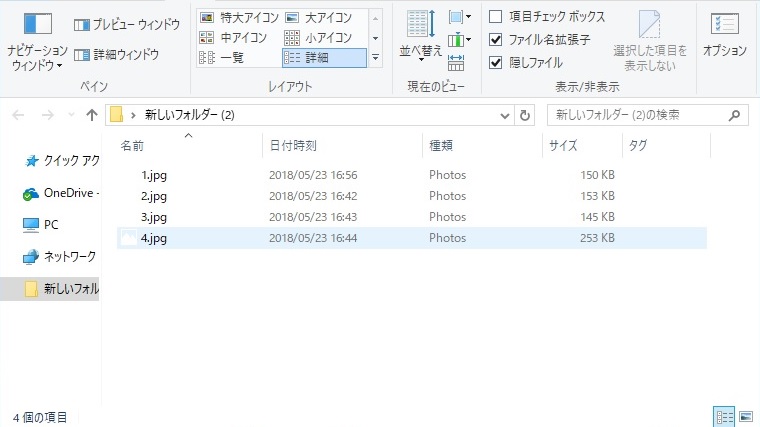Go up one folder level
The height and width of the screenshot is (427, 760).
[x=92, y=115]
